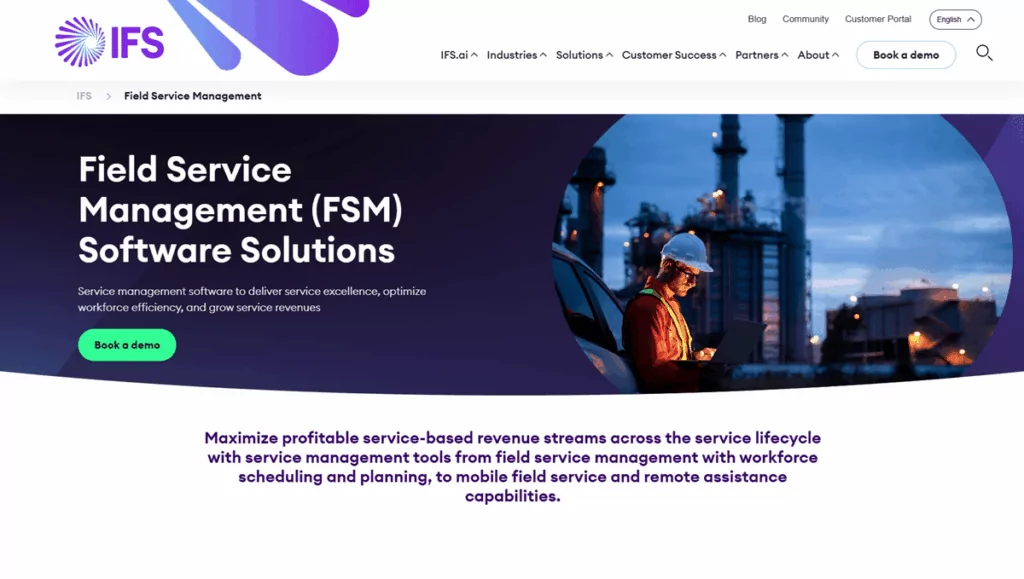
Task: Open the Blog menu item
Action: point(757,19)
